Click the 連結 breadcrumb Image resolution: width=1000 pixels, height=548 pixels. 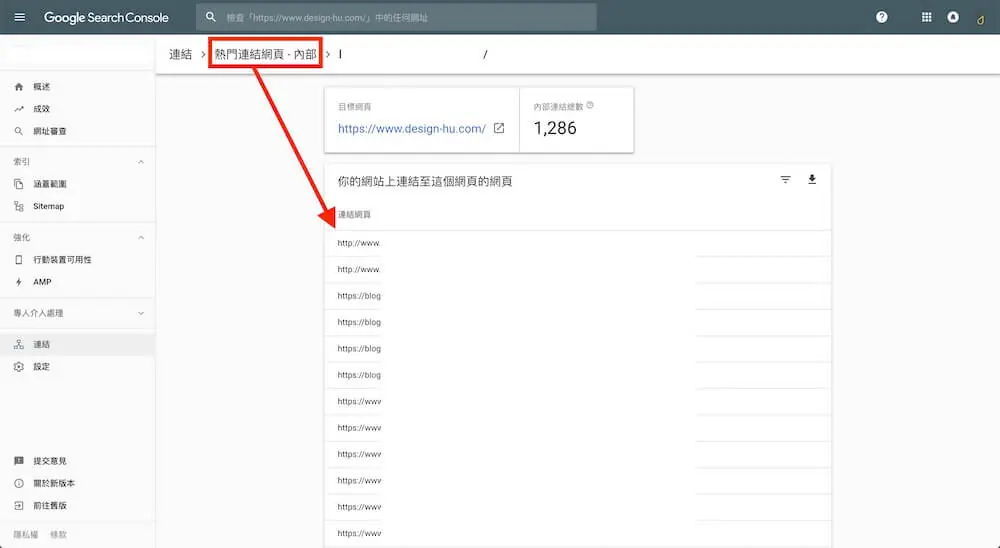(x=180, y=54)
